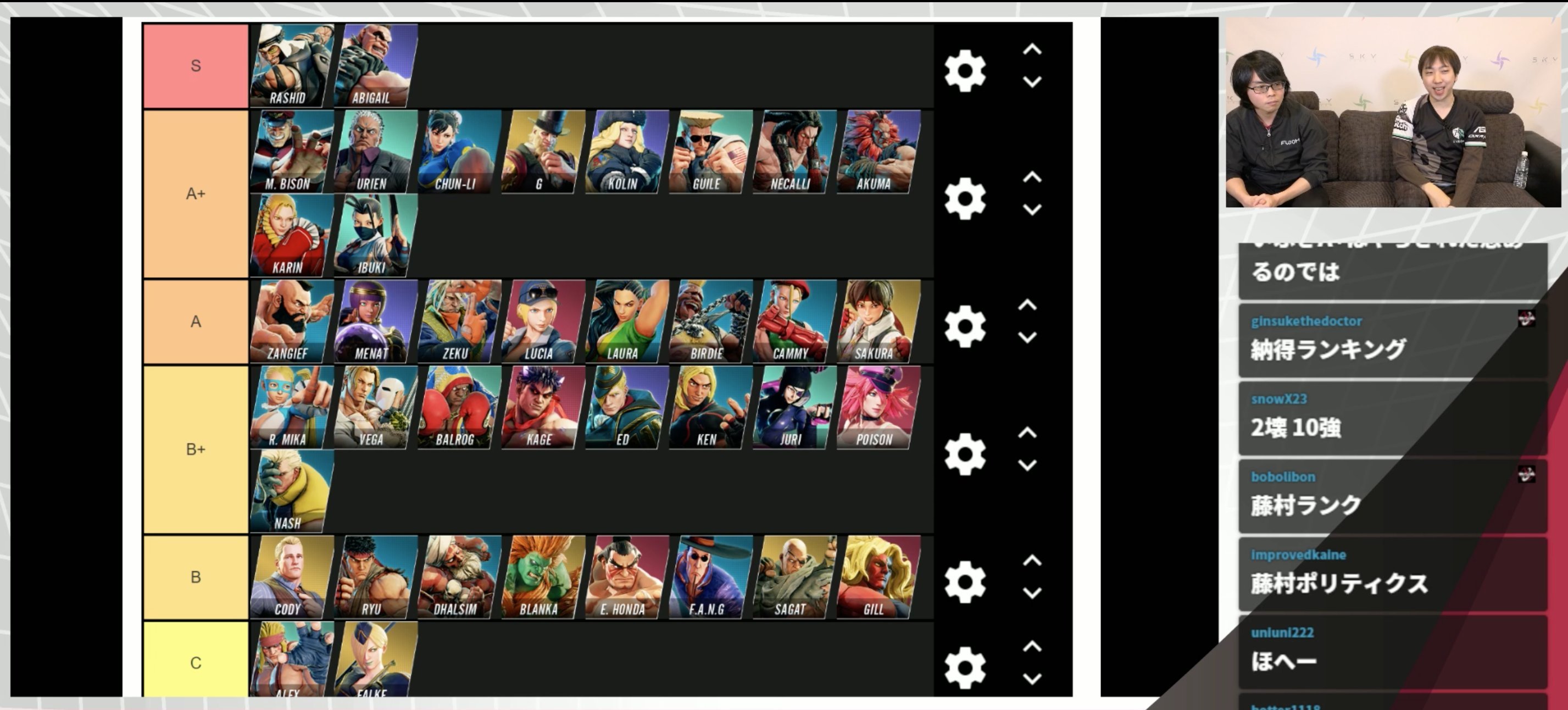Open settings gear for A+ tier row

[965, 198]
